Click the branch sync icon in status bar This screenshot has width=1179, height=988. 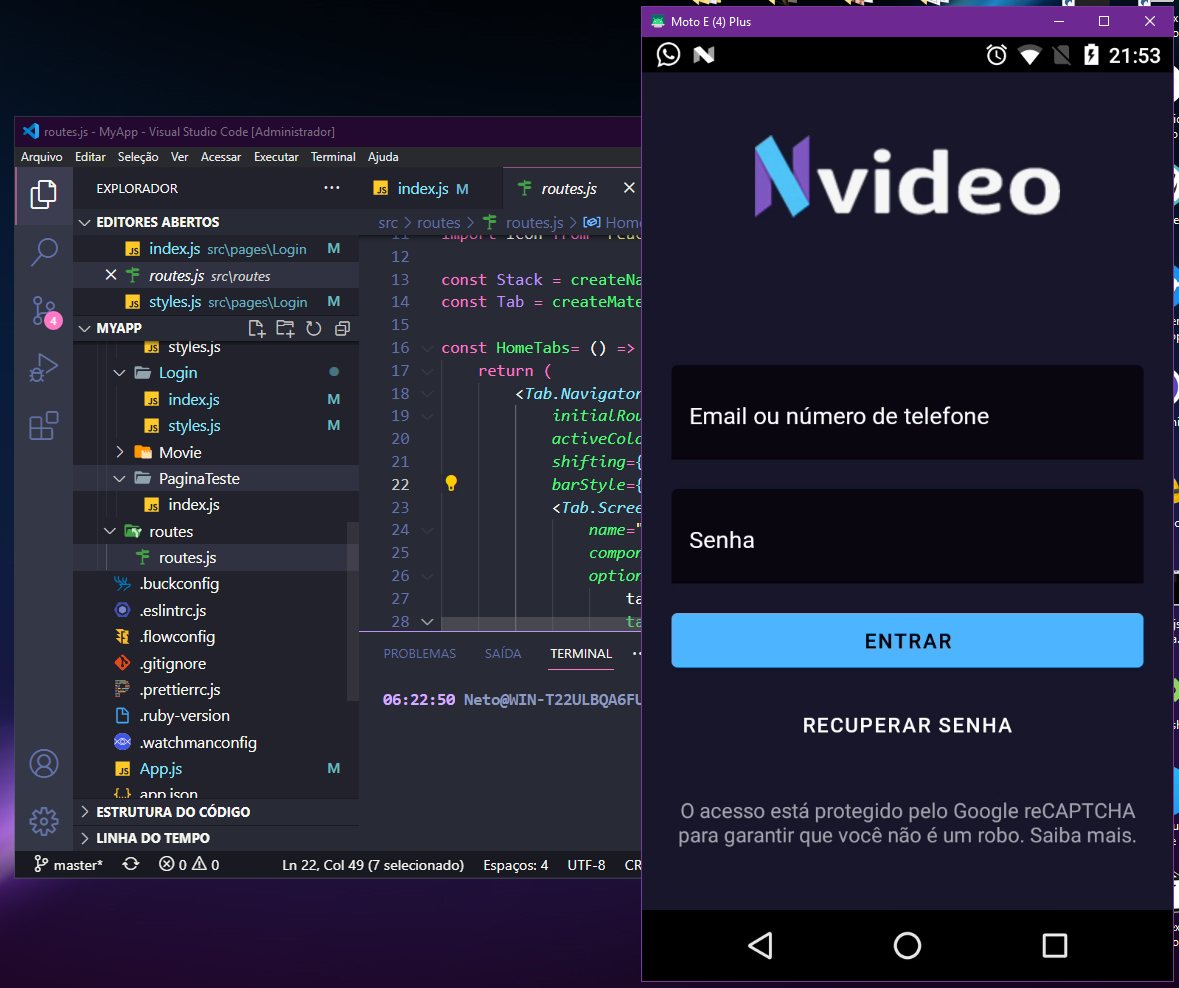[130, 864]
